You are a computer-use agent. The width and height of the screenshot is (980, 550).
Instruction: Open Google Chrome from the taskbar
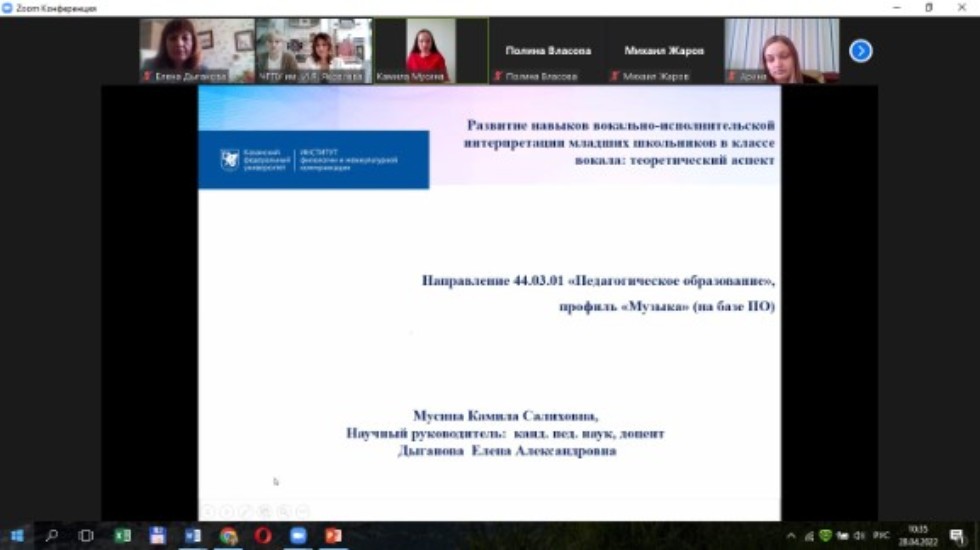pyautogui.click(x=228, y=536)
